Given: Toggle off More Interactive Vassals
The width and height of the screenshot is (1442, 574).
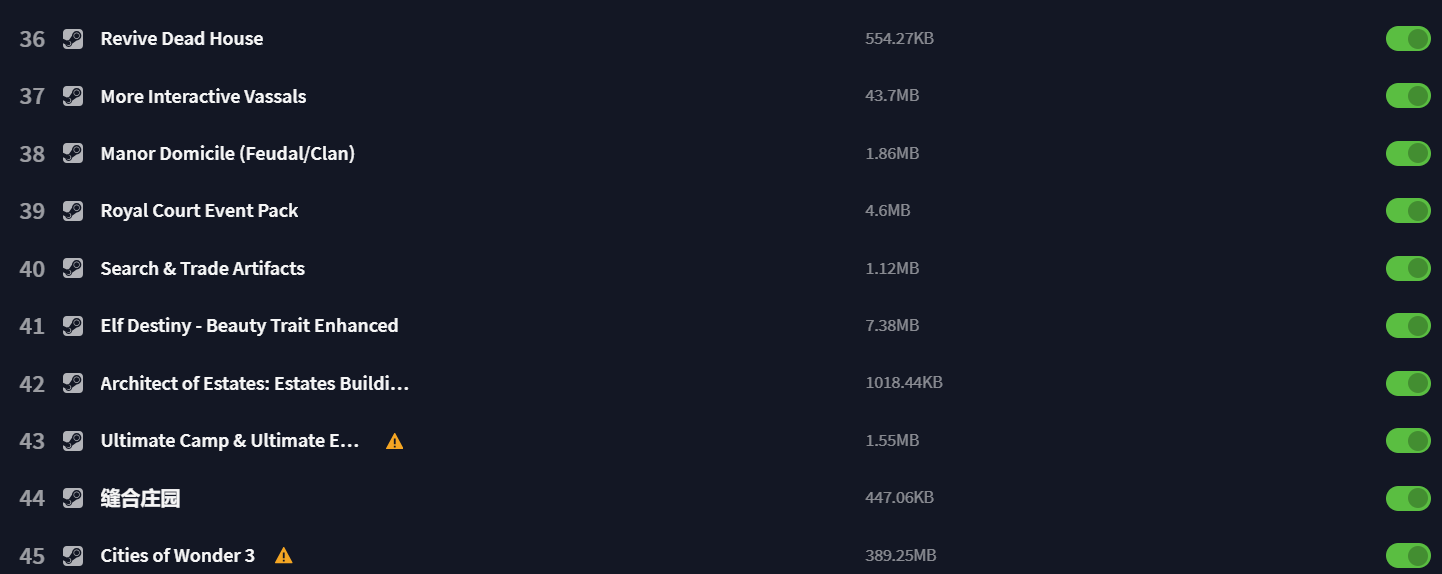Looking at the screenshot, I should coord(1408,96).
